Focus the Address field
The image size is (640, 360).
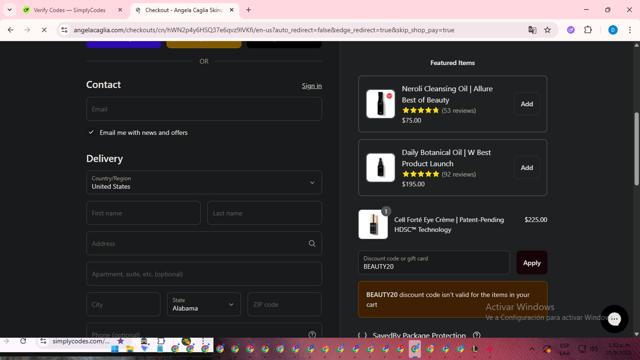click(x=204, y=243)
